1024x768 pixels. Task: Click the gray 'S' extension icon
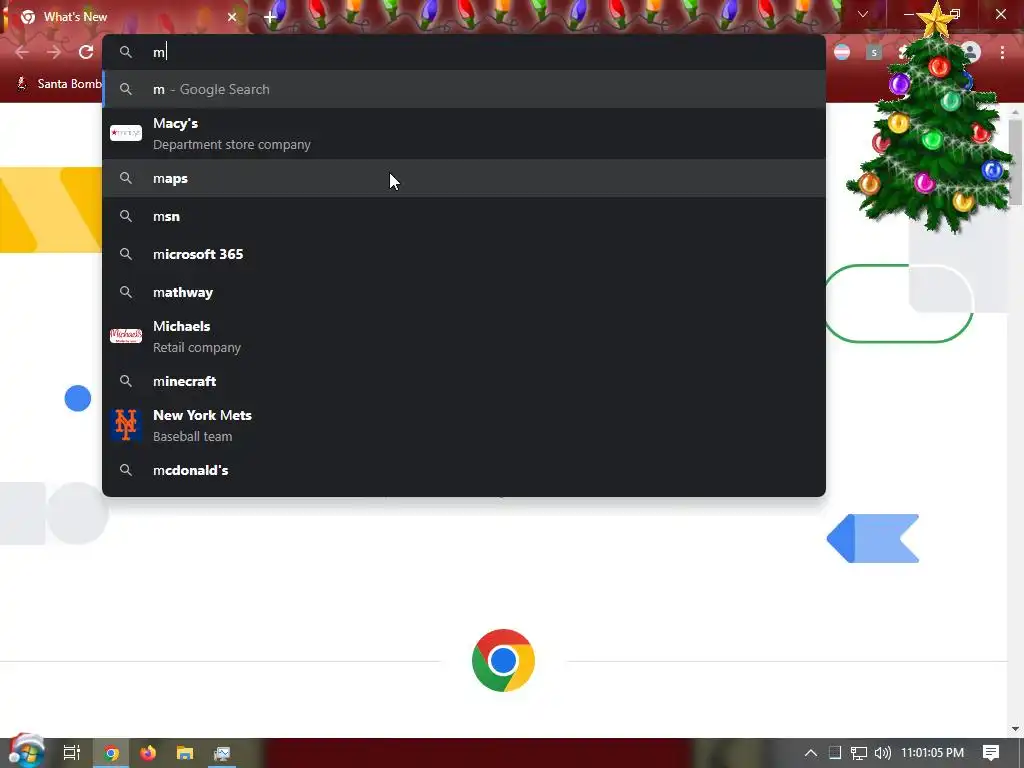coord(874,52)
